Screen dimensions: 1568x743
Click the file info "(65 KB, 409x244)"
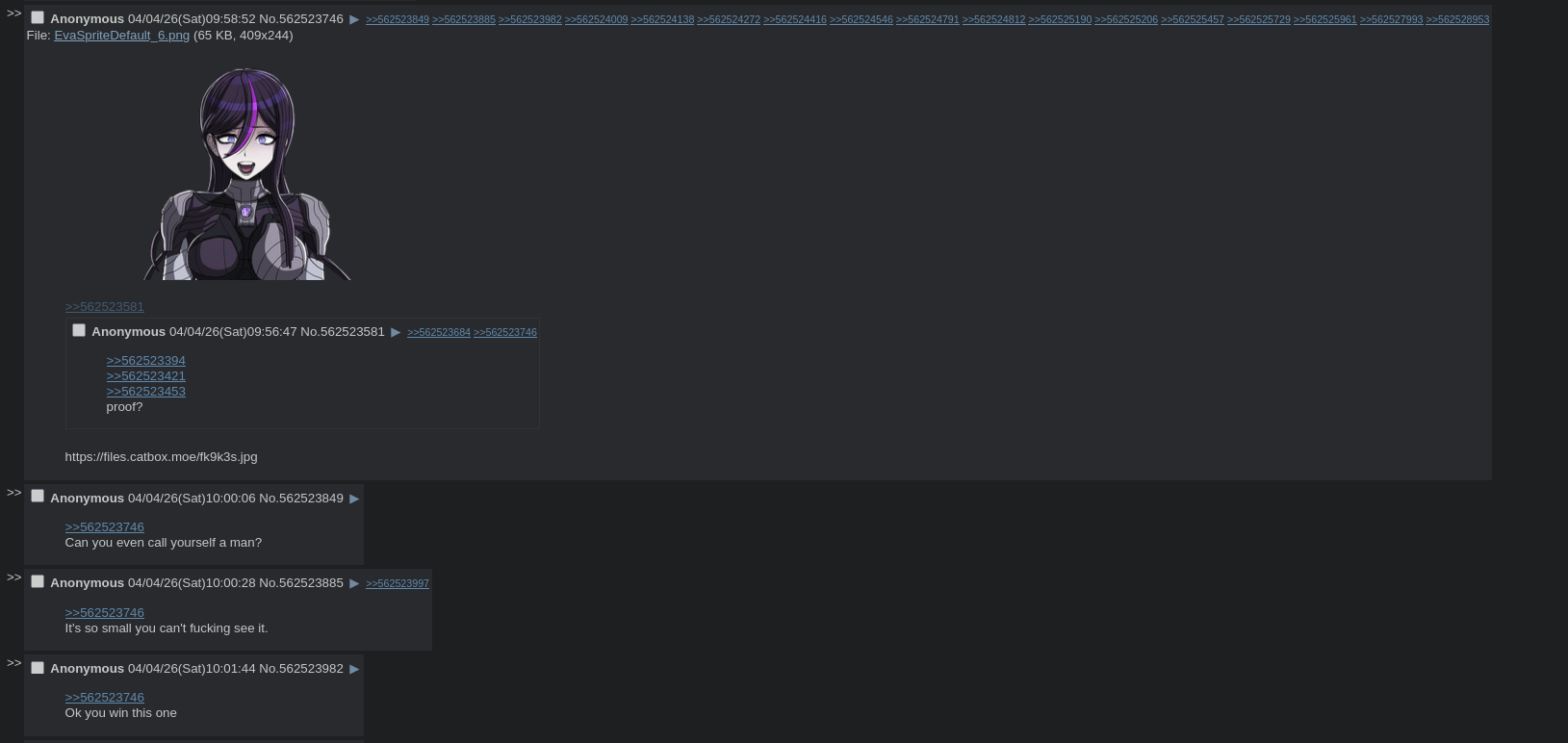tap(244, 35)
